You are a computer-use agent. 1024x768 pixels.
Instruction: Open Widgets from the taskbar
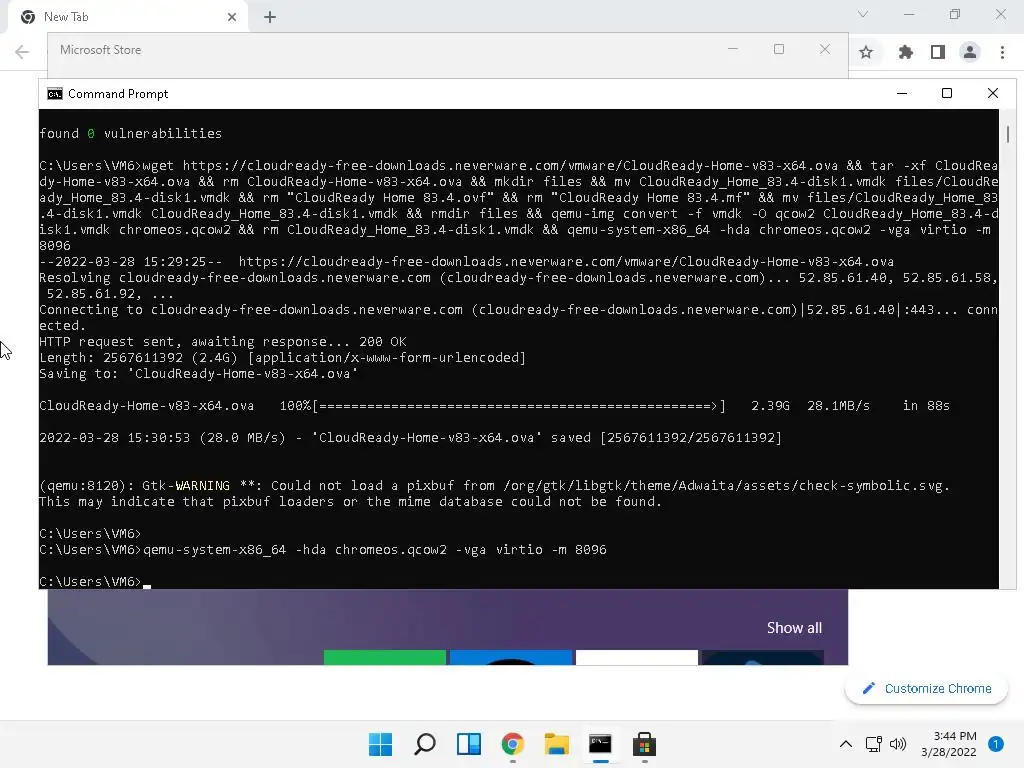(x=468, y=744)
